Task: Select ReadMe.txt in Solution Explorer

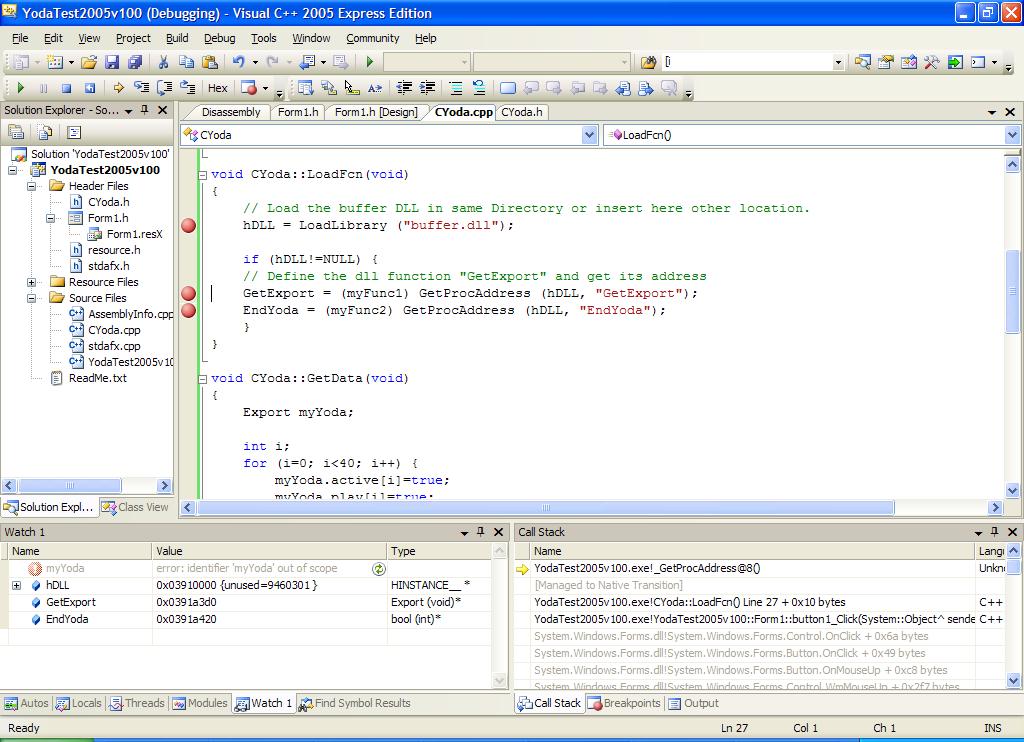Action: (98, 378)
